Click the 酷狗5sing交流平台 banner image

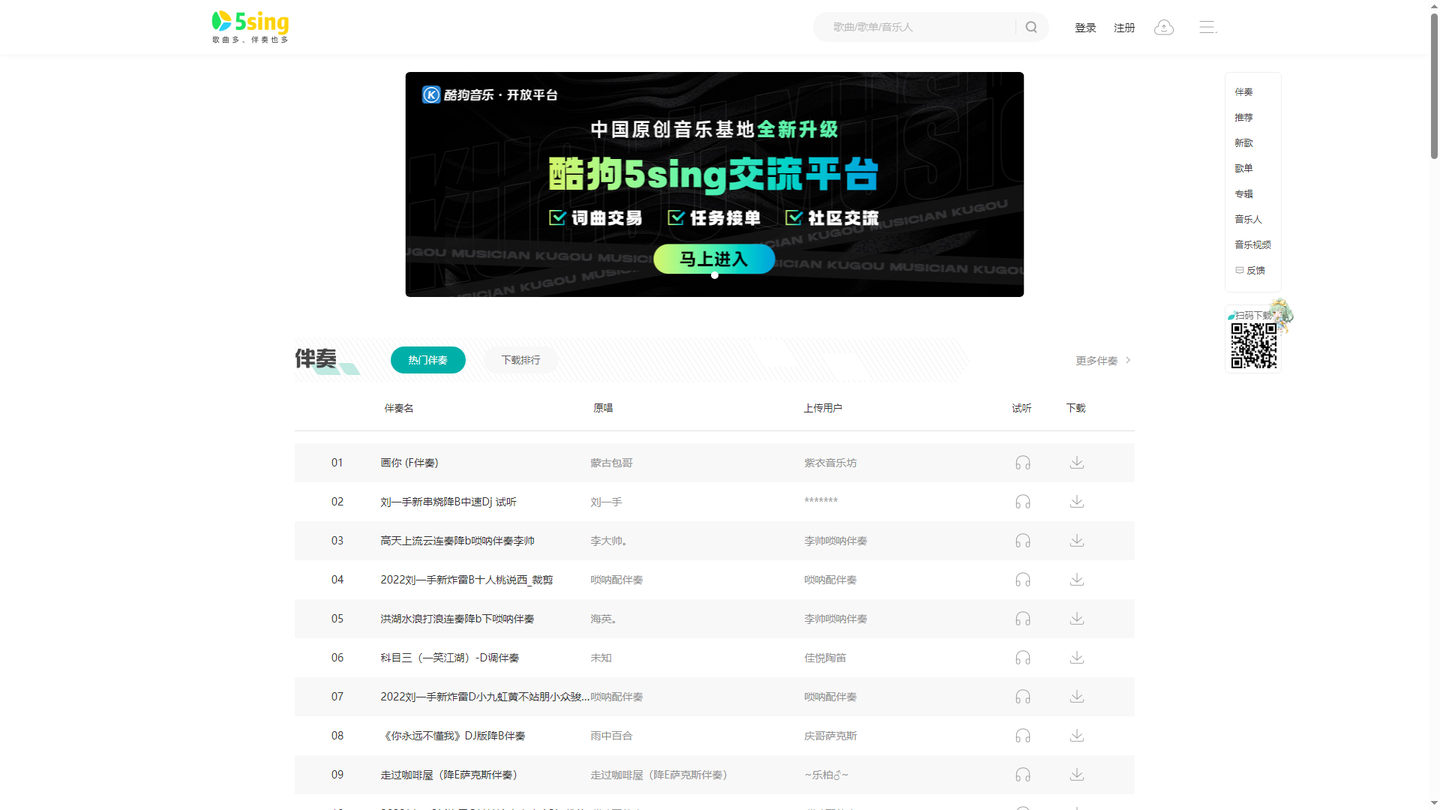[x=714, y=184]
